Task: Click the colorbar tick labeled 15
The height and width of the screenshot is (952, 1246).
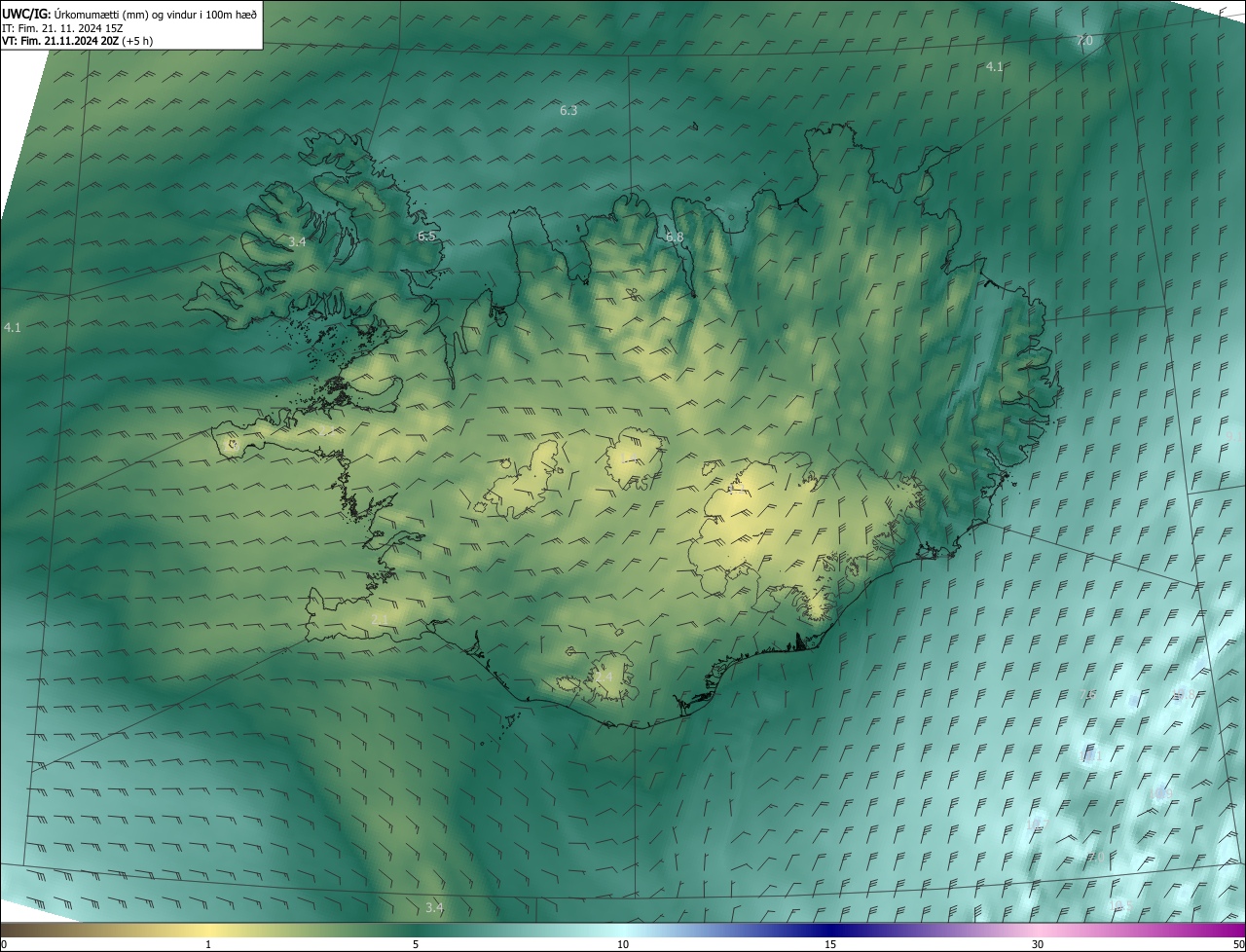Action: [830, 944]
